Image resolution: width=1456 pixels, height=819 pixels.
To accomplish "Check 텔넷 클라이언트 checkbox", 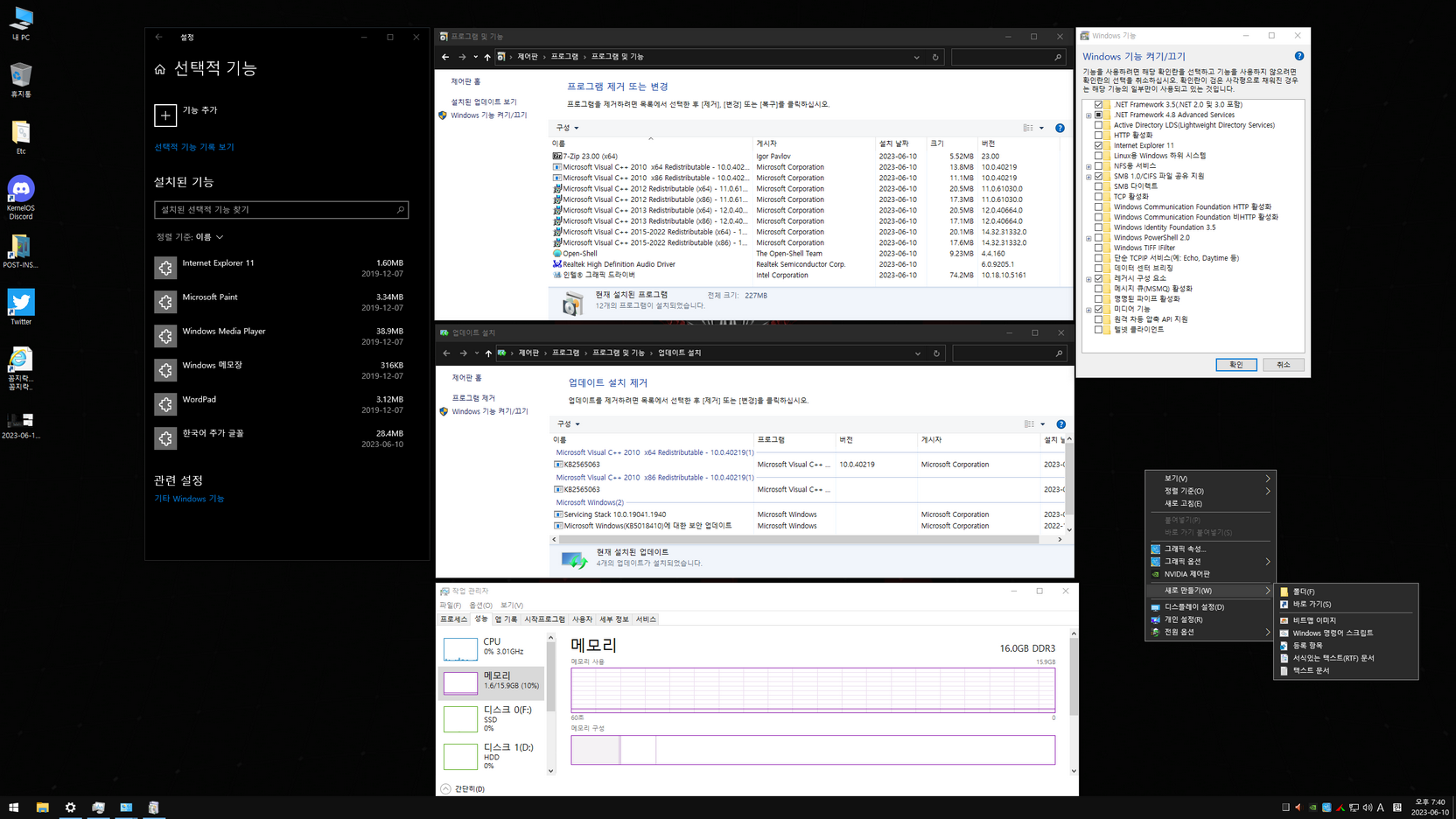I will [x=1099, y=330].
